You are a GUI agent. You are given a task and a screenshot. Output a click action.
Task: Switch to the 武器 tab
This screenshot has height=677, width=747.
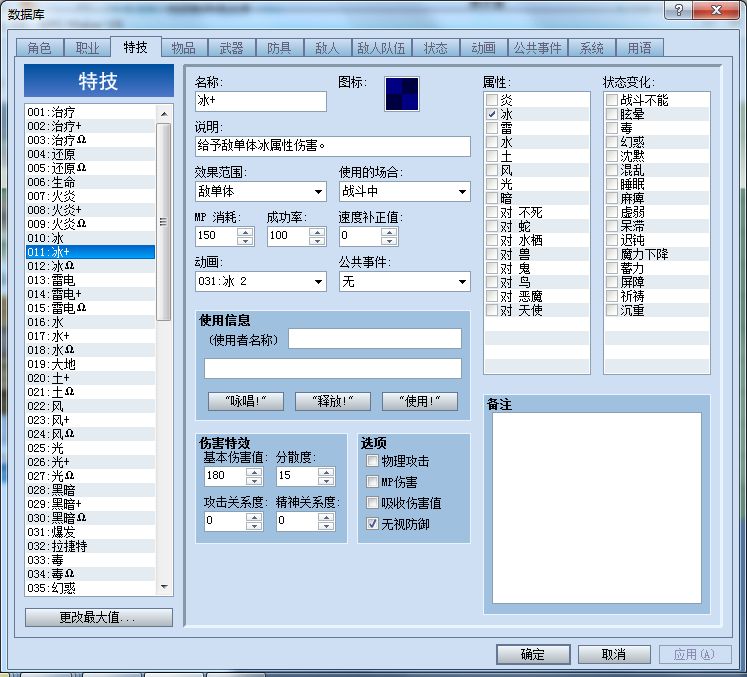[232, 48]
